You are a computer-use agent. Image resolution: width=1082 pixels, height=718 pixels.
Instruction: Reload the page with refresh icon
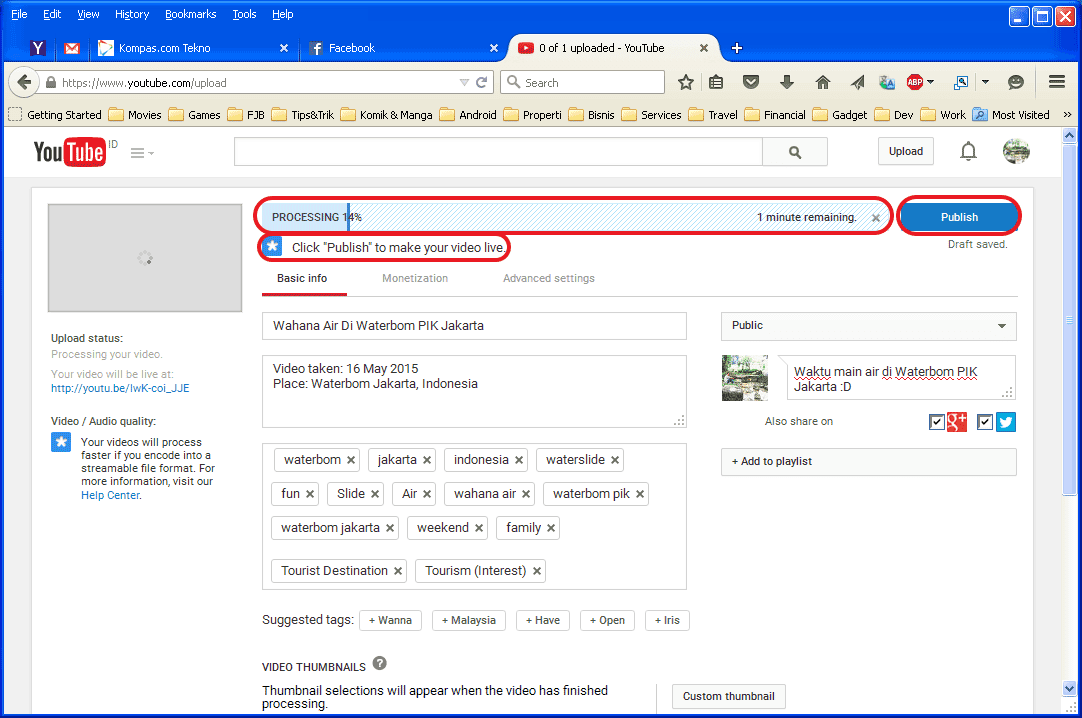click(x=482, y=82)
